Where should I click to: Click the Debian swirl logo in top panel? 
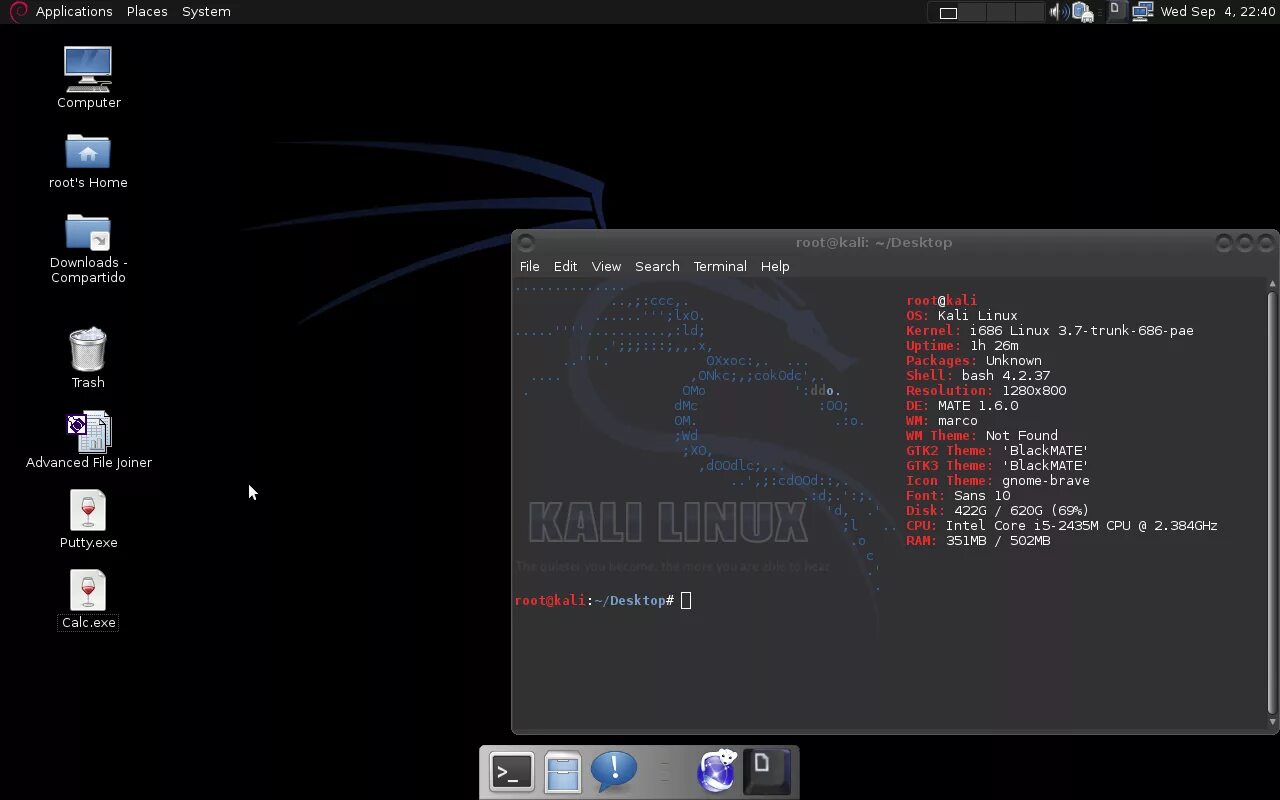(18, 11)
